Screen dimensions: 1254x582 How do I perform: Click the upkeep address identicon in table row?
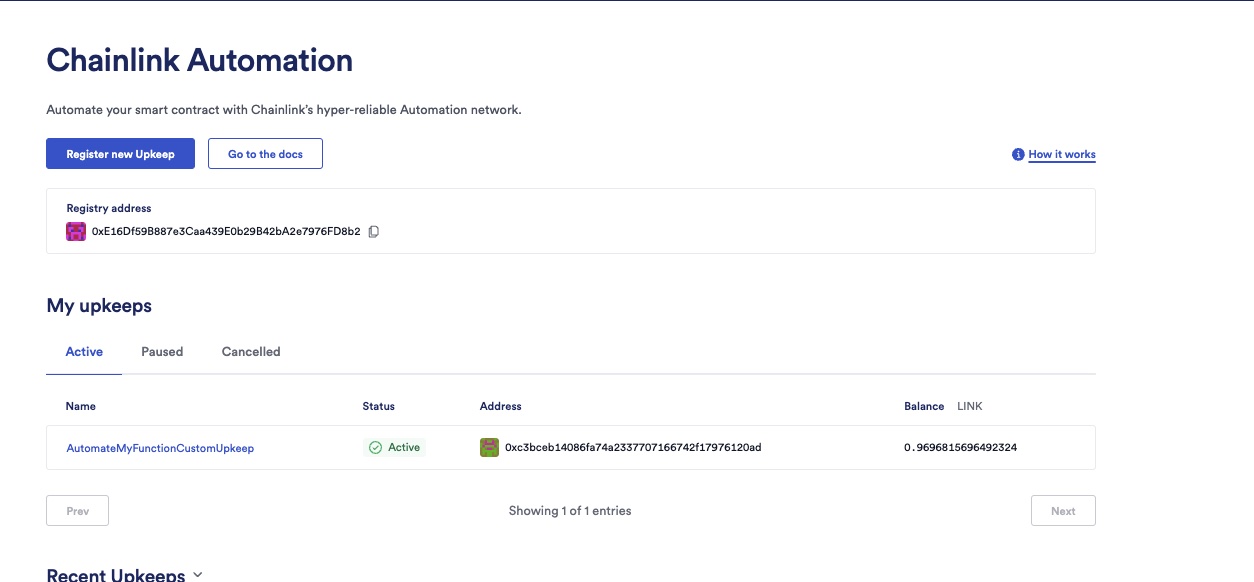click(489, 448)
